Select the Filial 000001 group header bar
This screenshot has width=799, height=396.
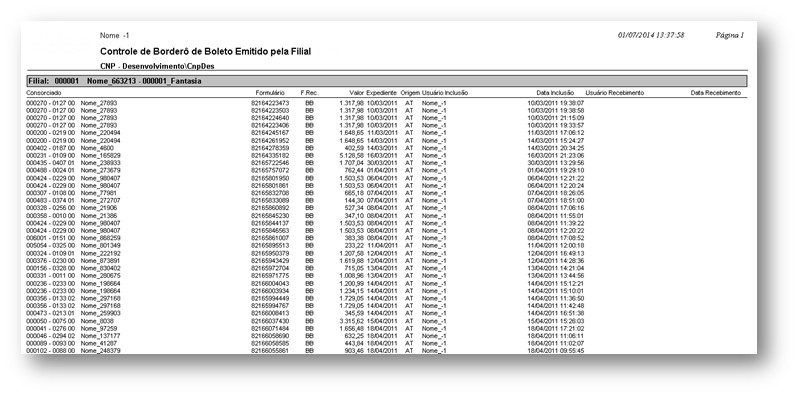(387, 81)
